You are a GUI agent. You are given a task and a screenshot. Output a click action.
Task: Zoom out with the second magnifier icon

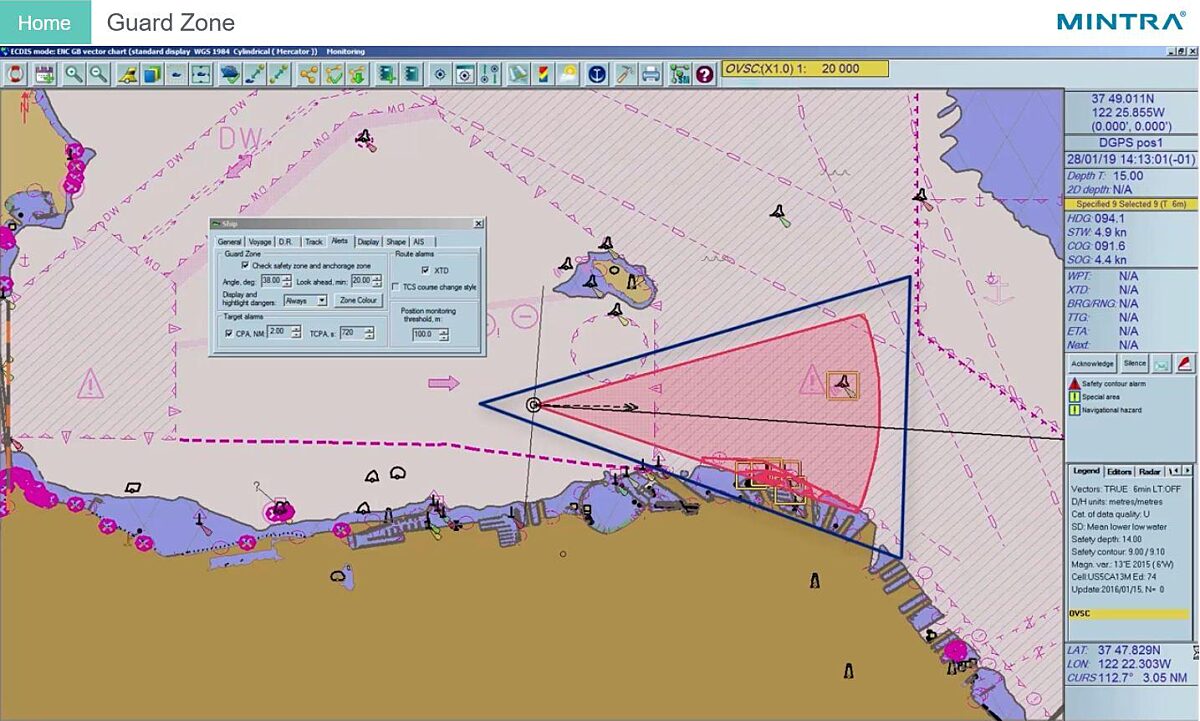coord(97,73)
